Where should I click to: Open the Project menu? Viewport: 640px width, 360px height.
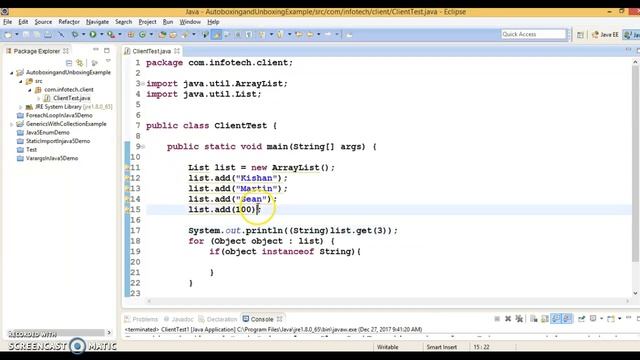[x=147, y=22]
